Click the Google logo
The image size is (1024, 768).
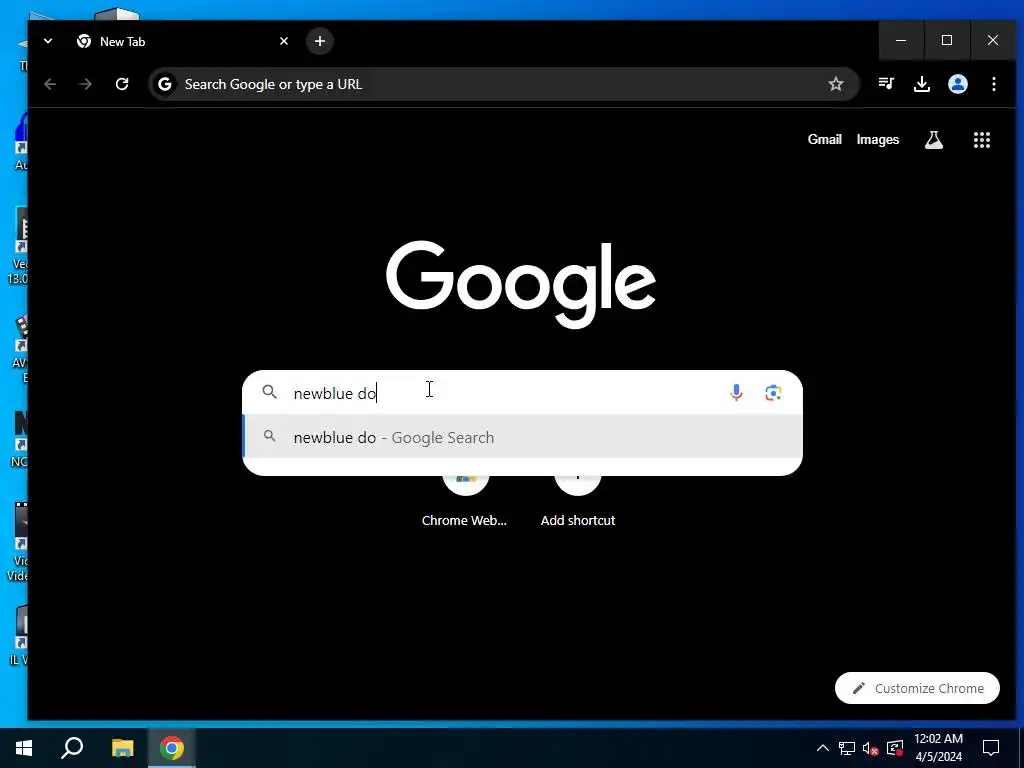pyautogui.click(x=520, y=284)
